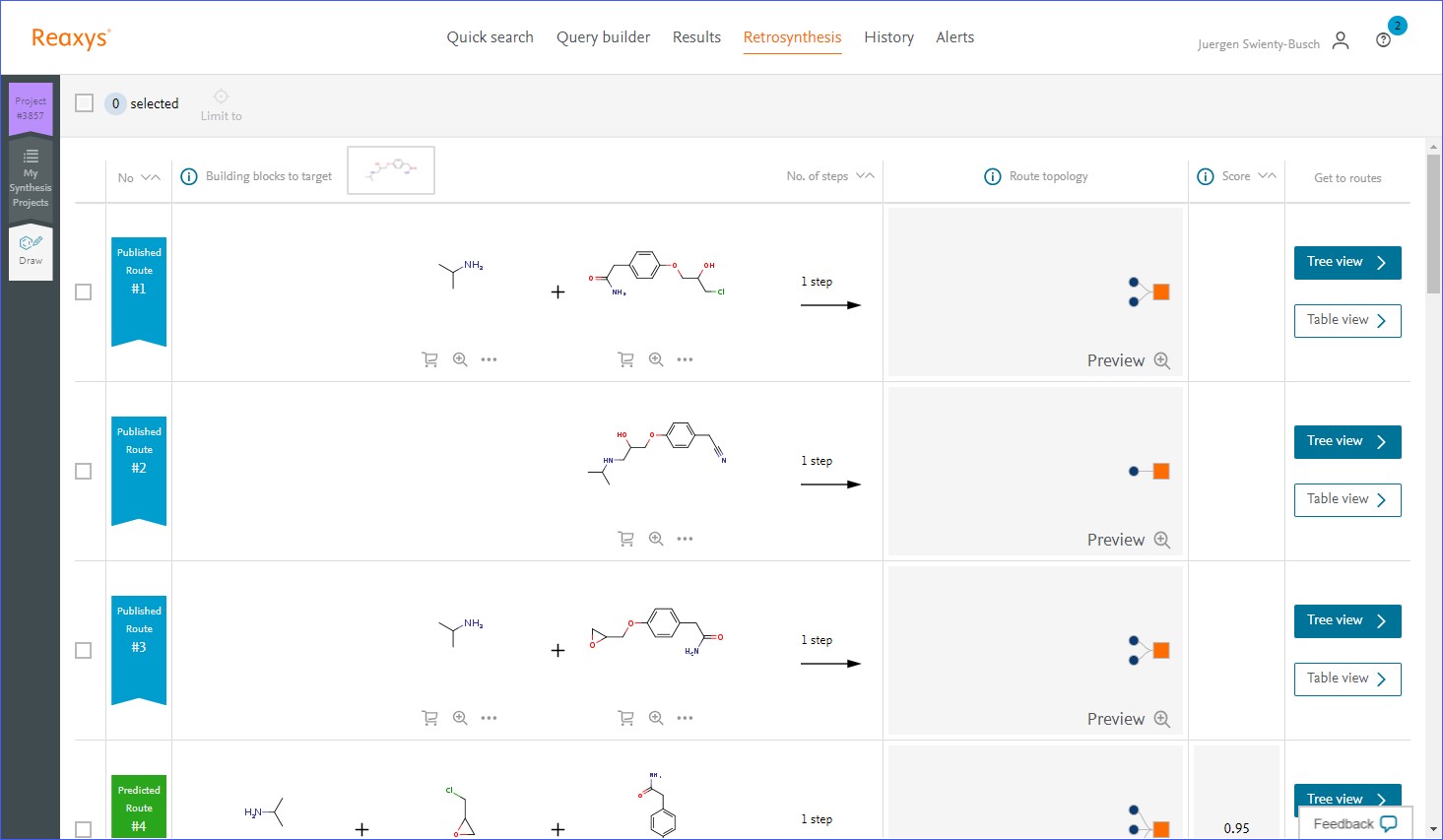Select the Published Route #3 checkbox
This screenshot has width=1443, height=840.
(x=84, y=651)
